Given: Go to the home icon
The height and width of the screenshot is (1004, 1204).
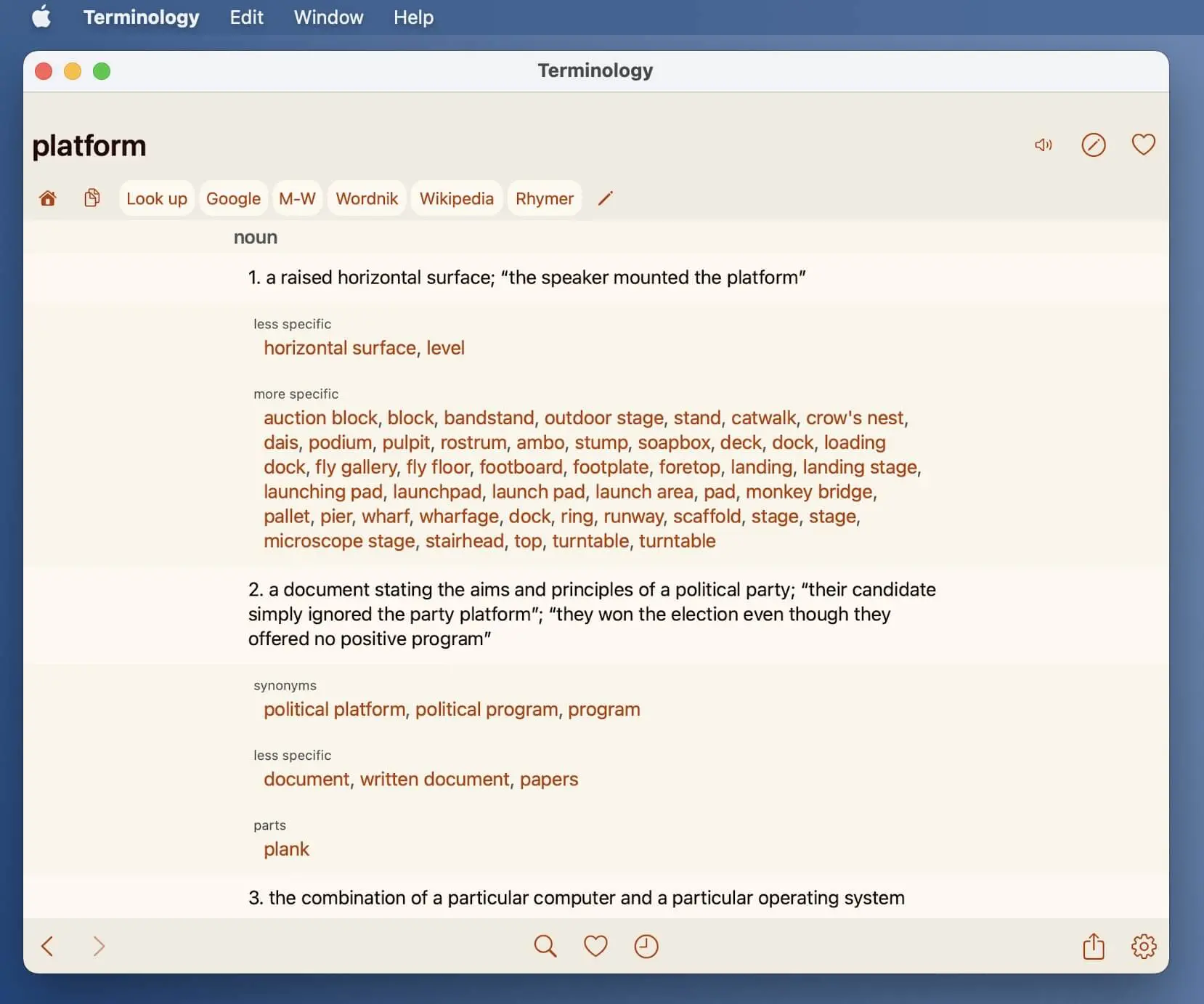Looking at the screenshot, I should tap(48, 198).
